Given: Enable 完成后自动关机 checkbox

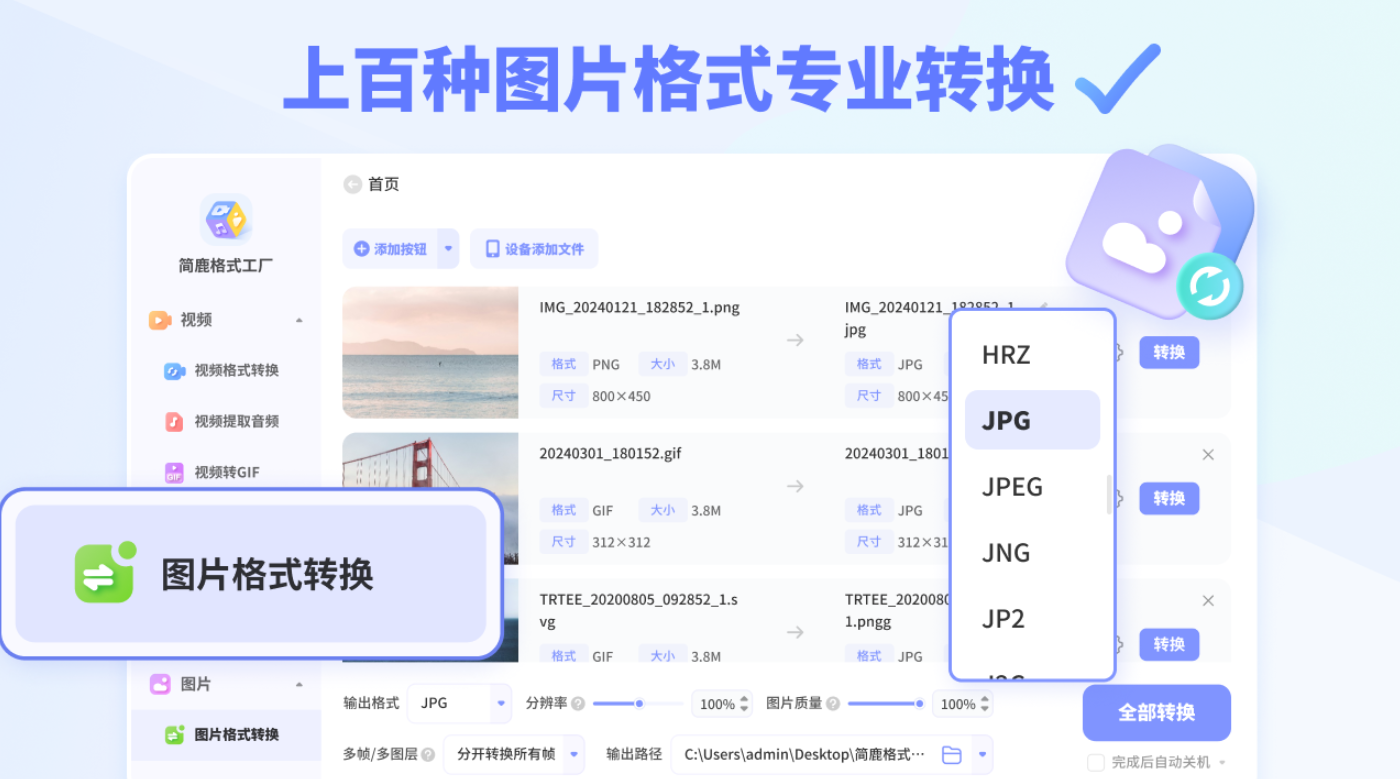Looking at the screenshot, I should (1096, 763).
